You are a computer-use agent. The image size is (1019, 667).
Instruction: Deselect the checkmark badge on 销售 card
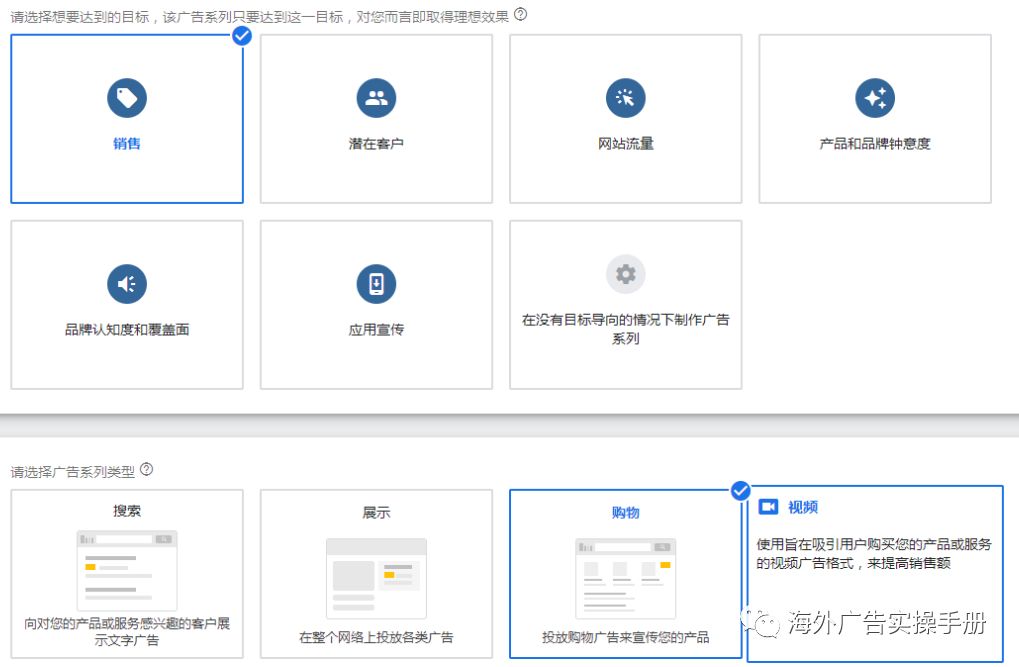241,35
